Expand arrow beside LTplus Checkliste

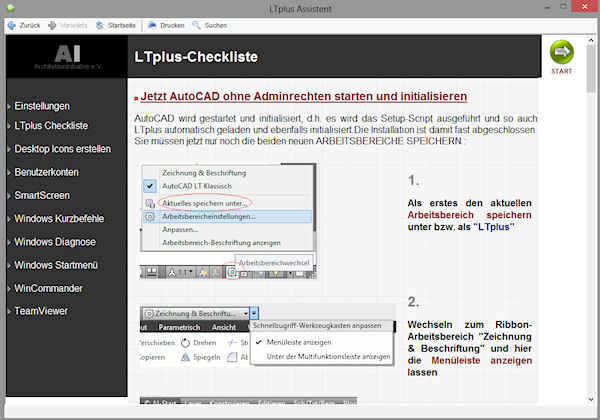tap(9, 126)
